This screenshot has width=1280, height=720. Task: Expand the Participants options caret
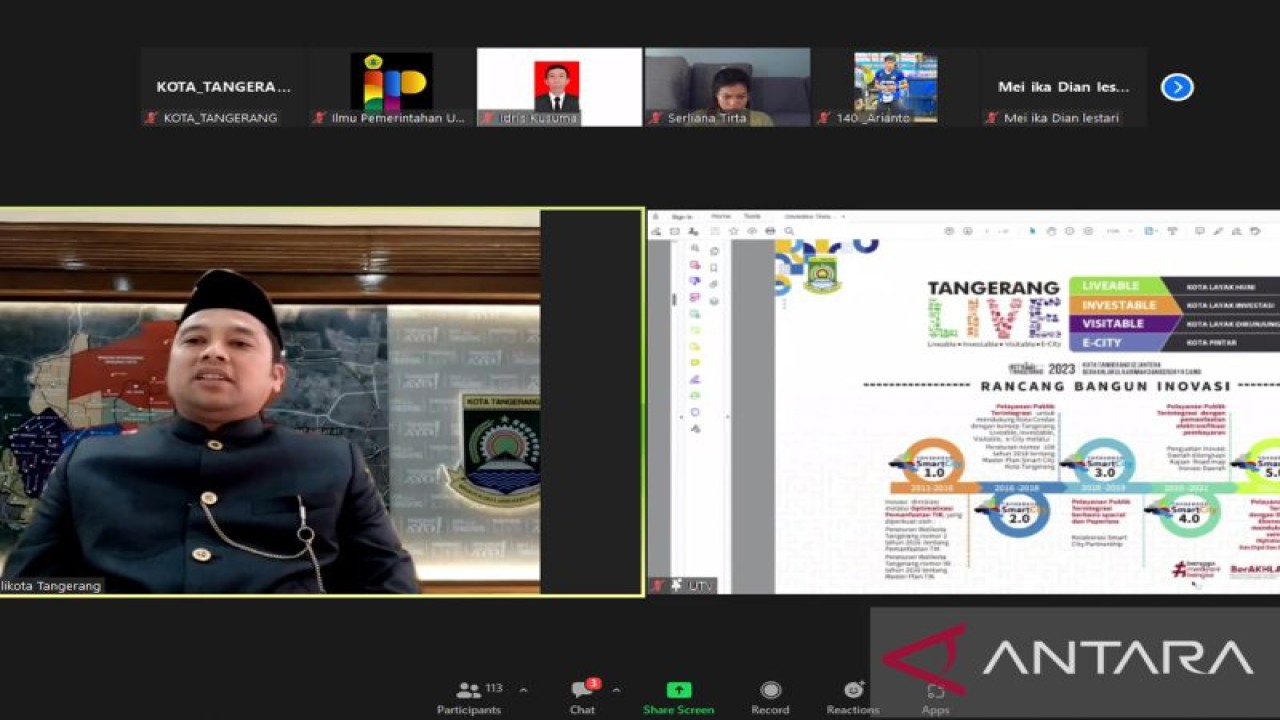[523, 690]
